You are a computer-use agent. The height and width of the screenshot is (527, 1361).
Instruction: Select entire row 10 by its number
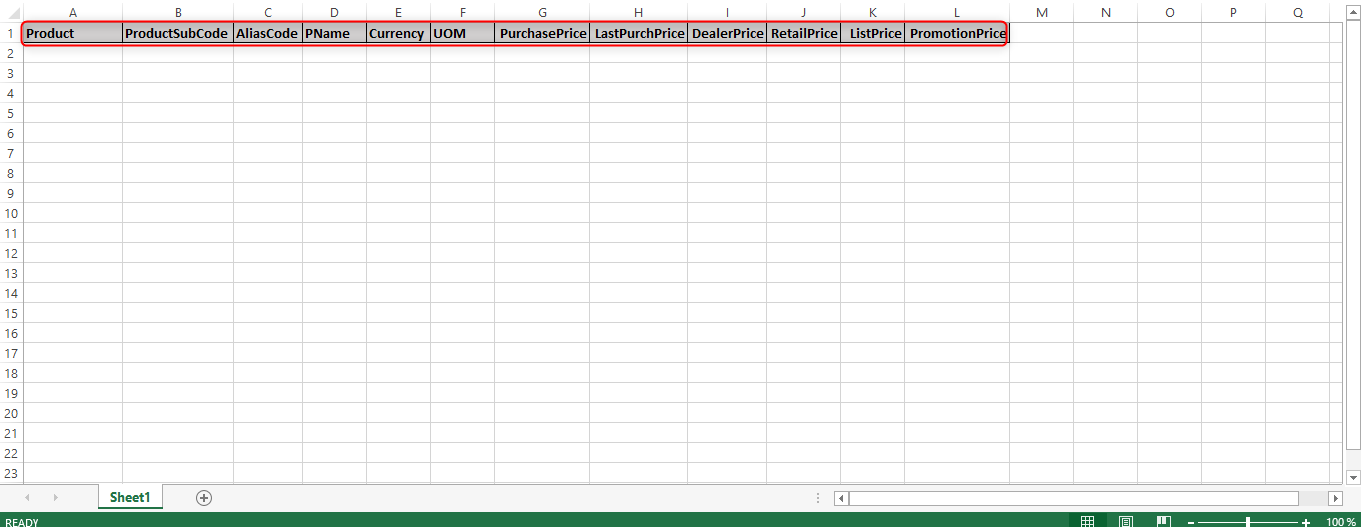click(11, 213)
